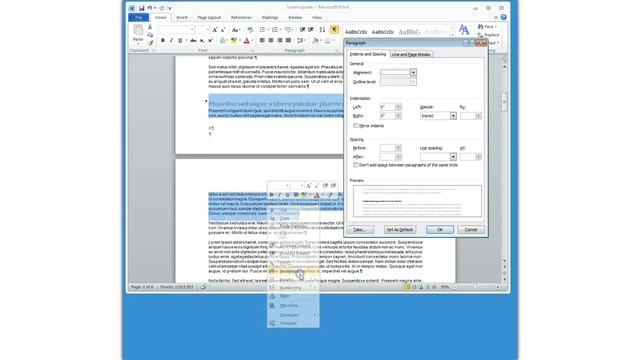Confirm the Paragraph dialog with OK
This screenshot has width=640, height=360.
440,230
